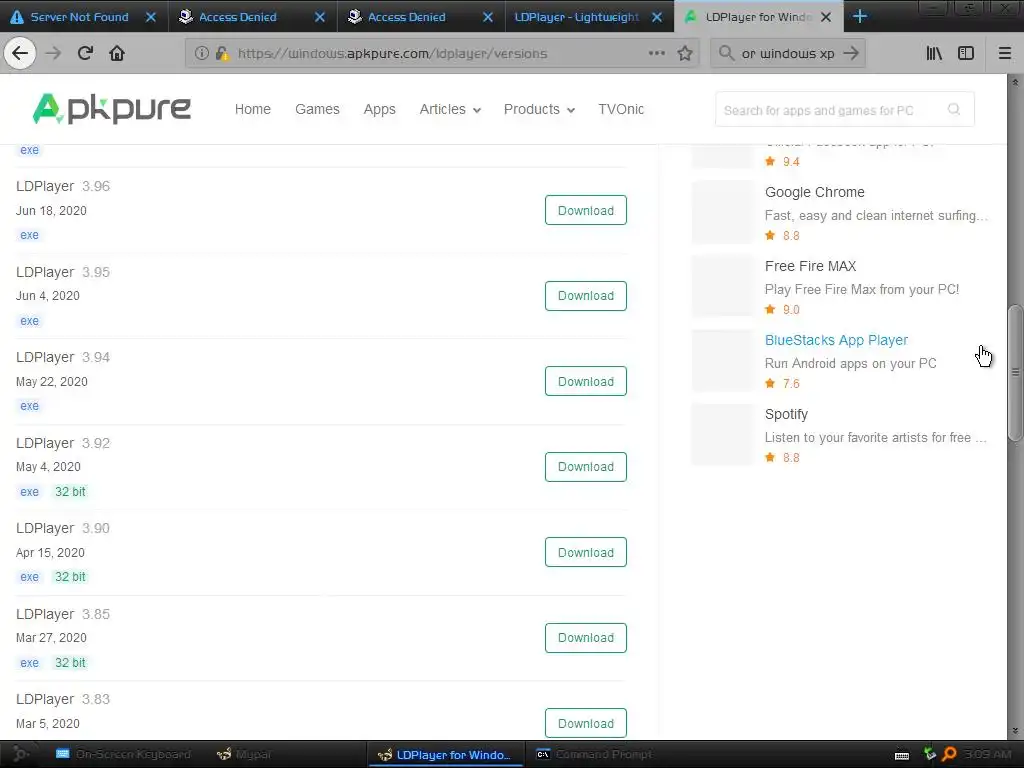The width and height of the screenshot is (1024, 768).
Task: Click the browser forward arrow
Action: 54,53
